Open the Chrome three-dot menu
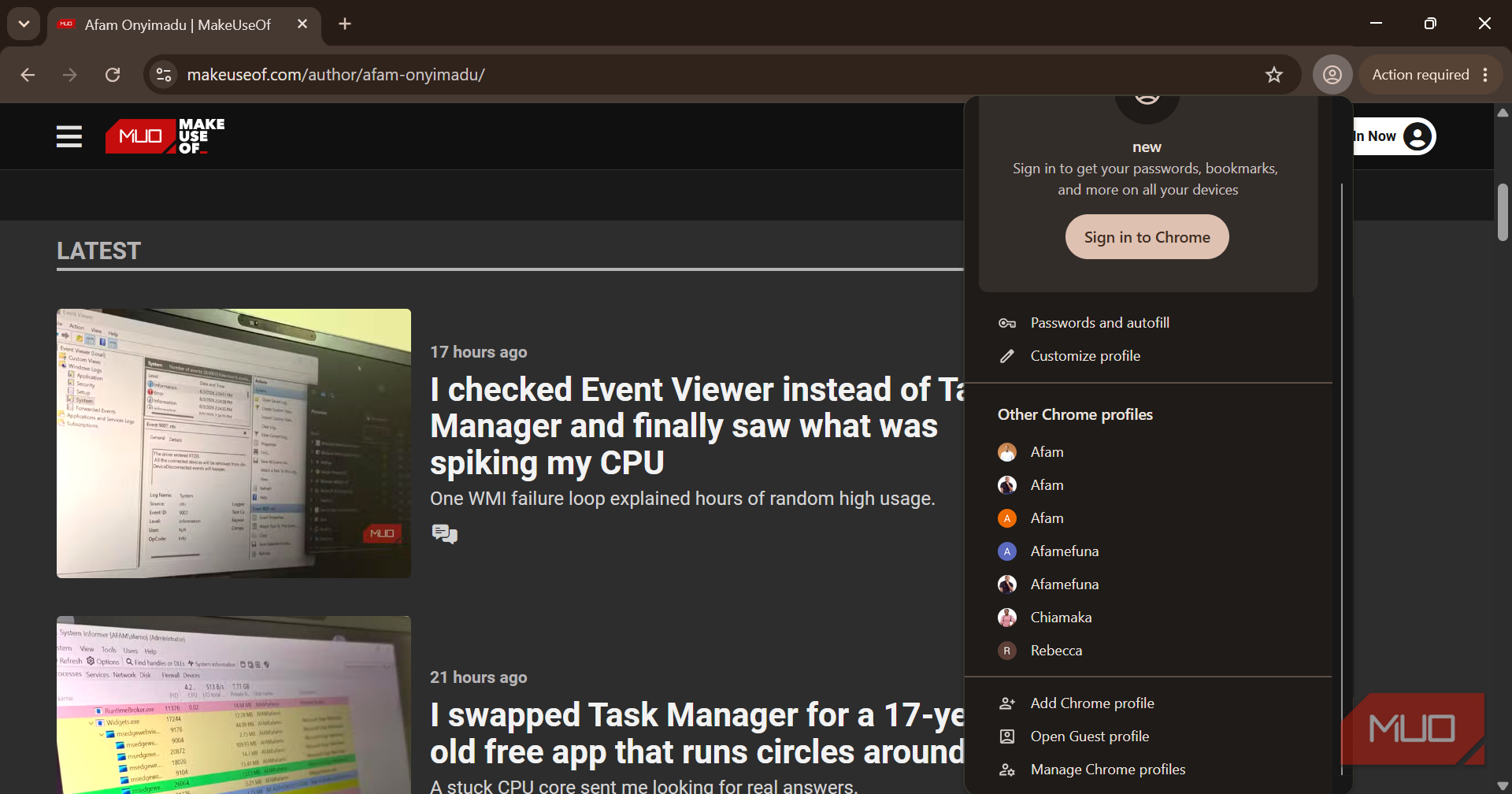Viewport: 1512px width, 794px height. [x=1485, y=75]
